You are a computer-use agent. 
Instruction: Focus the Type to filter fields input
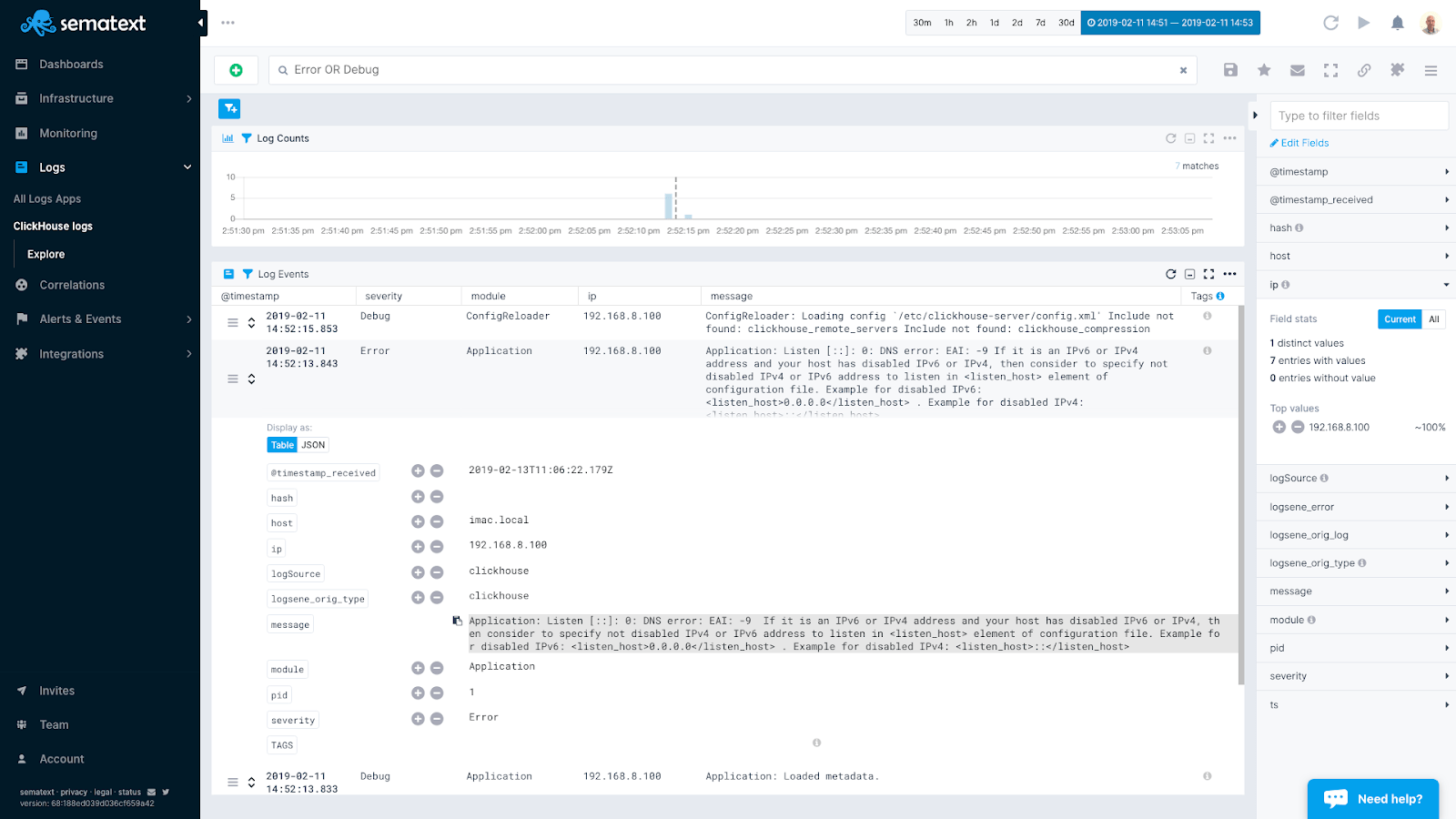pyautogui.click(x=1360, y=116)
